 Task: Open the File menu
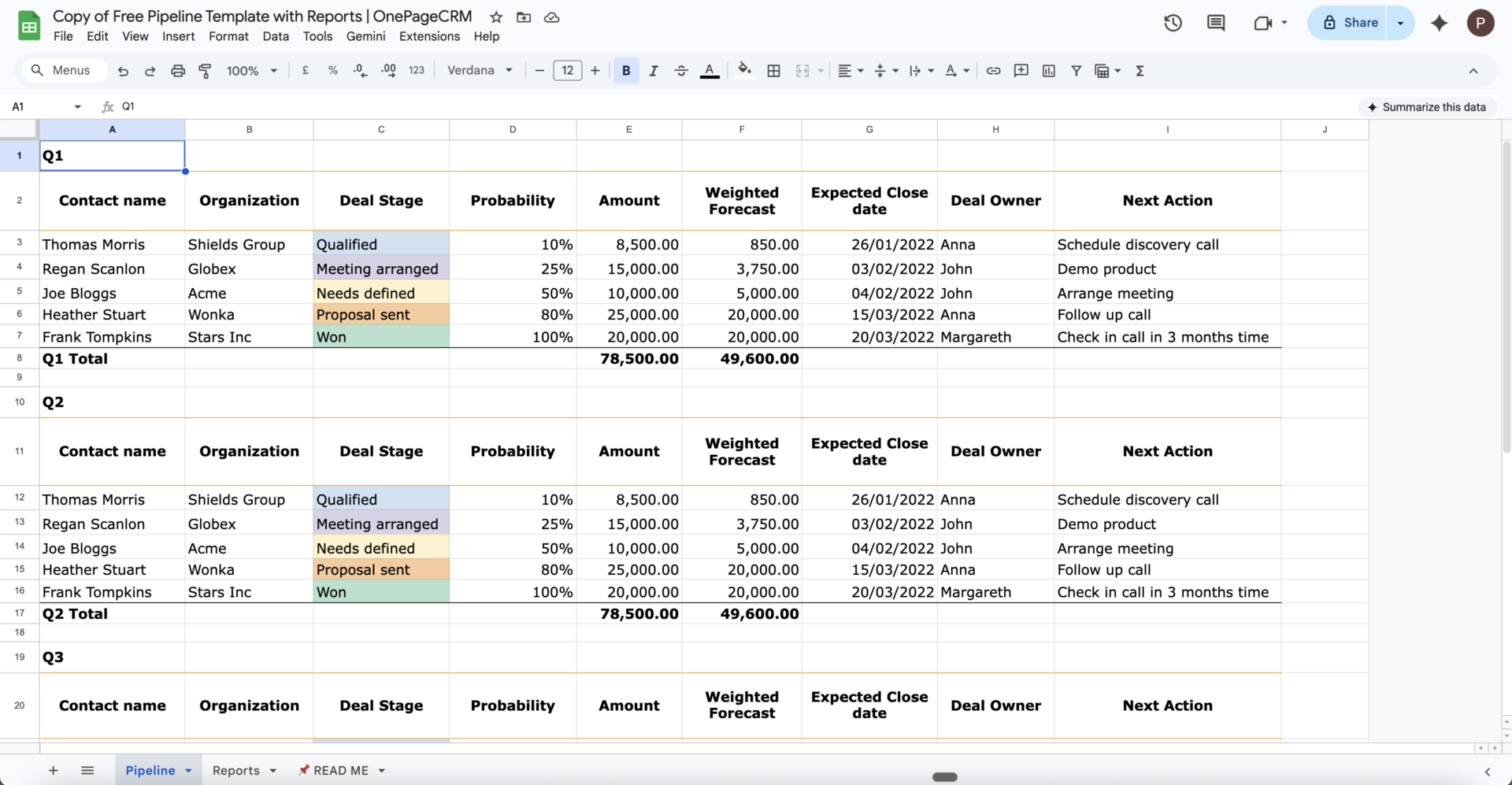pyautogui.click(x=63, y=36)
